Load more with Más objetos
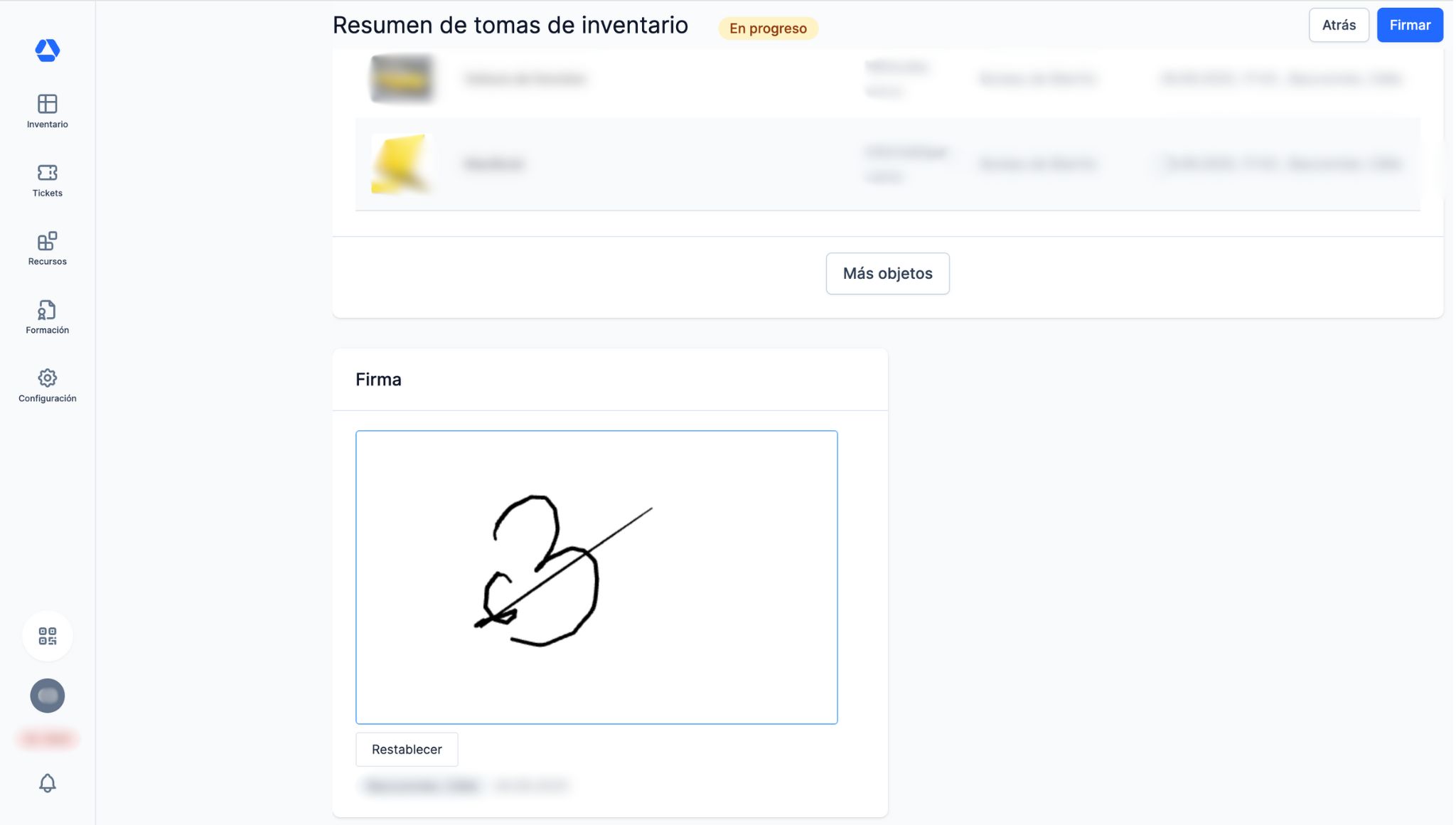The image size is (1456, 825). pyautogui.click(x=887, y=274)
